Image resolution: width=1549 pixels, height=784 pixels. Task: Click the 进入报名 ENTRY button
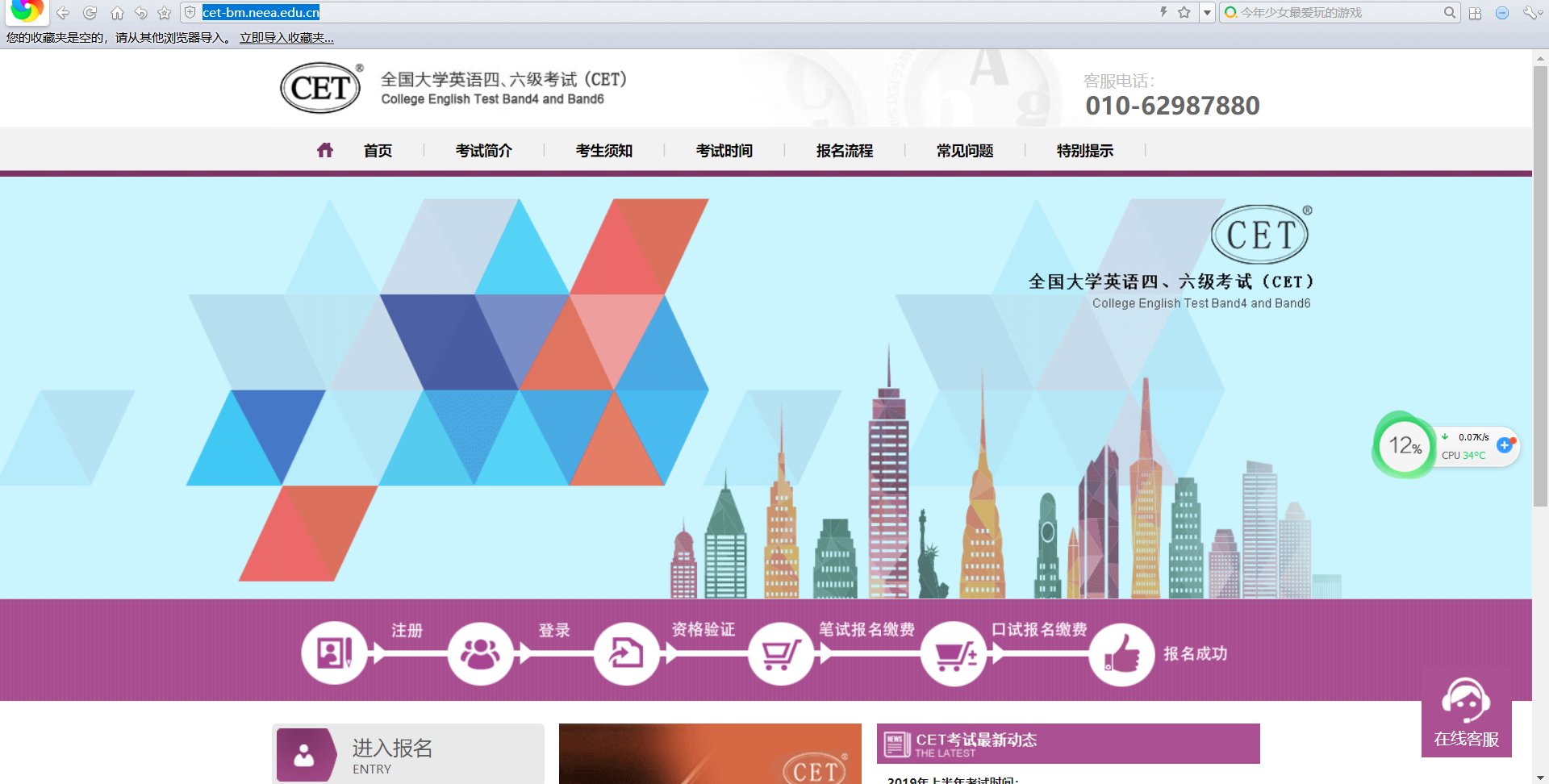407,755
